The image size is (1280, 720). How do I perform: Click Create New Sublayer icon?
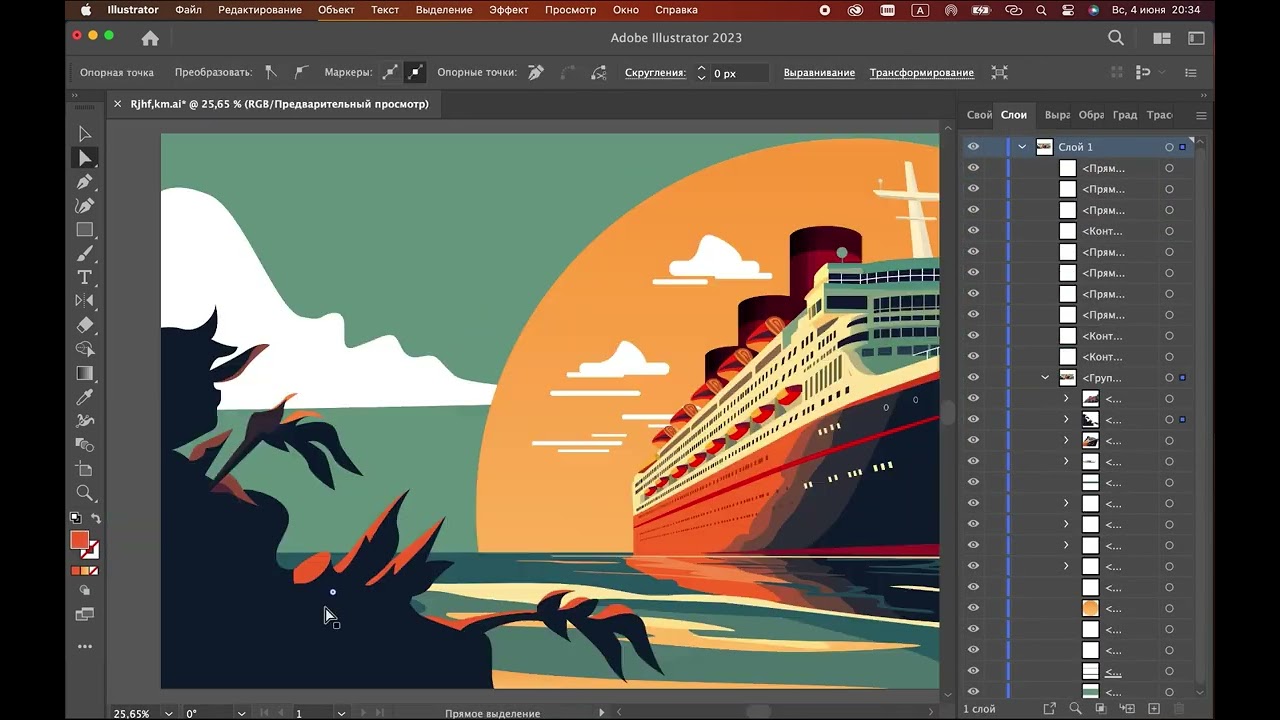pos(1127,709)
